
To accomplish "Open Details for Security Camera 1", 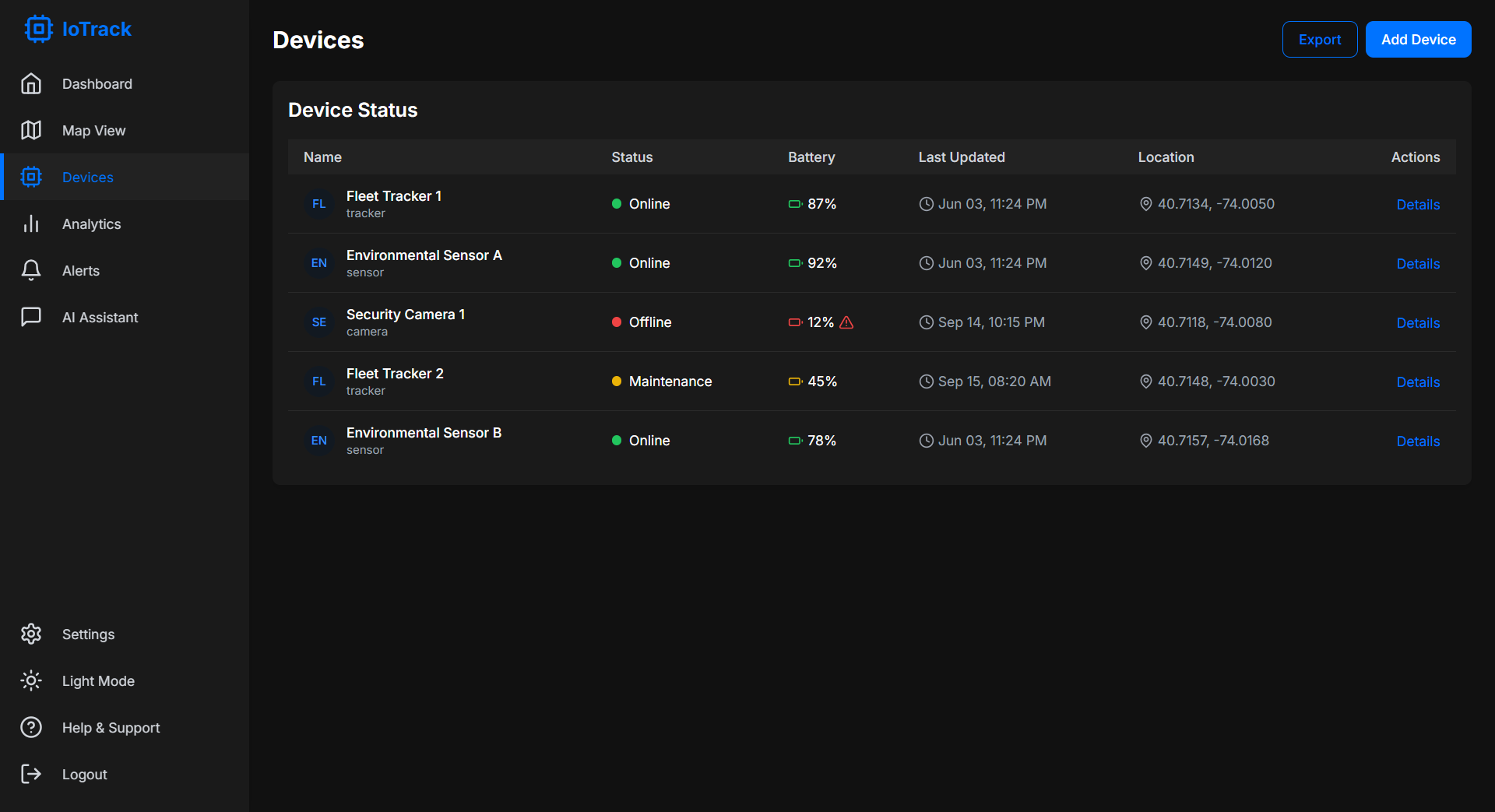I will coord(1417,323).
